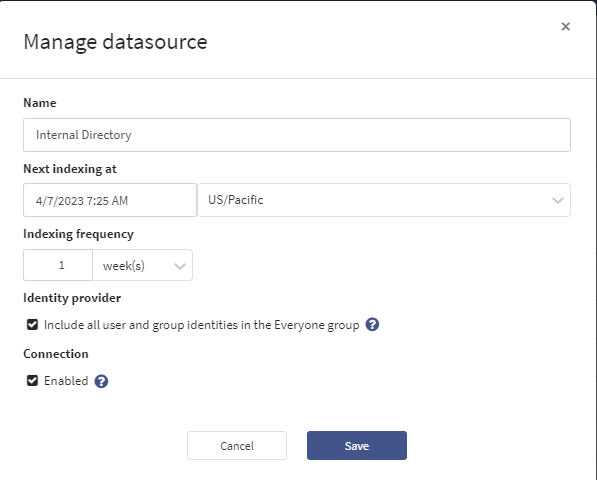Click the Connection section heading
The height and width of the screenshot is (480, 597).
pos(56,354)
